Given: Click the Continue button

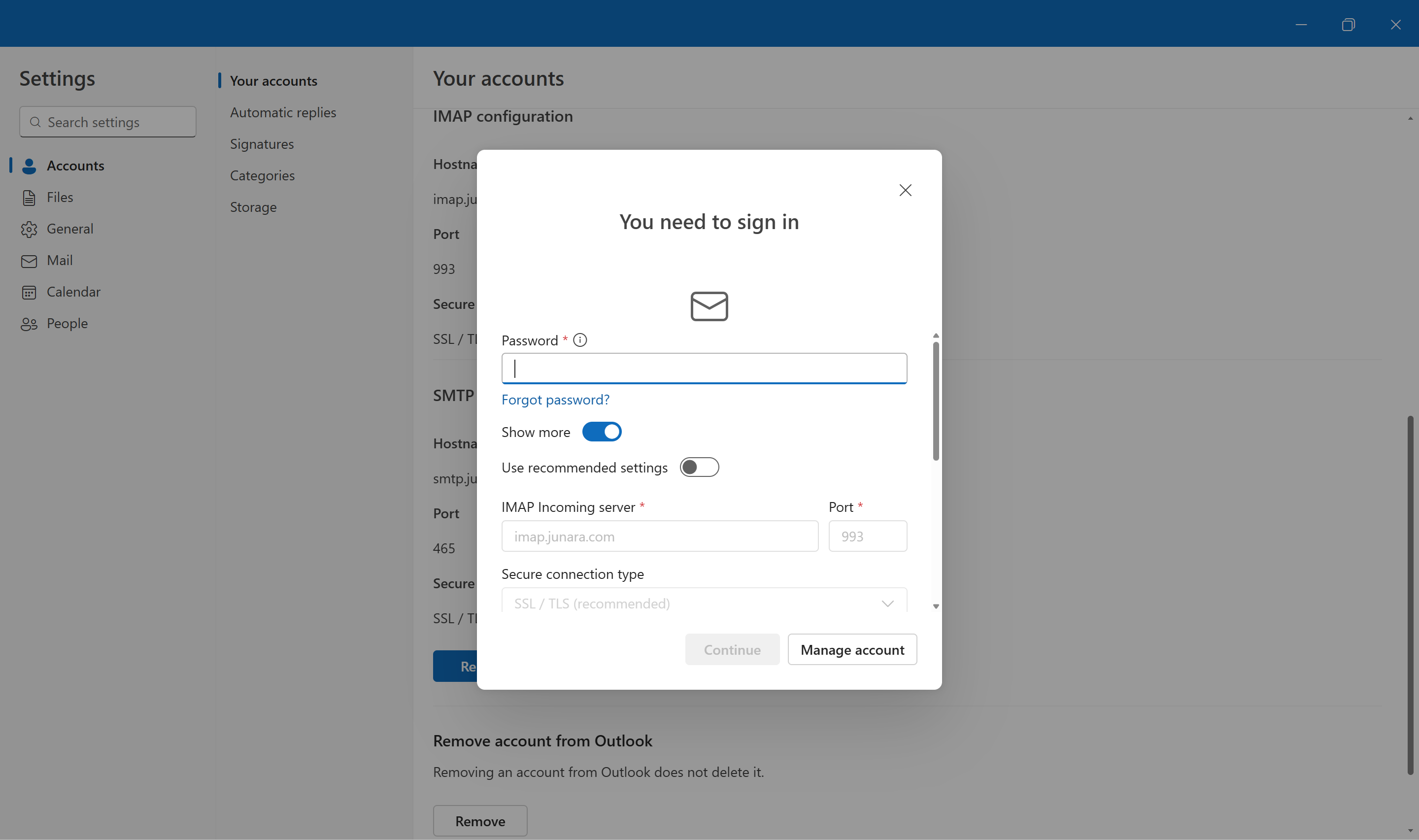Looking at the screenshot, I should click(732, 650).
